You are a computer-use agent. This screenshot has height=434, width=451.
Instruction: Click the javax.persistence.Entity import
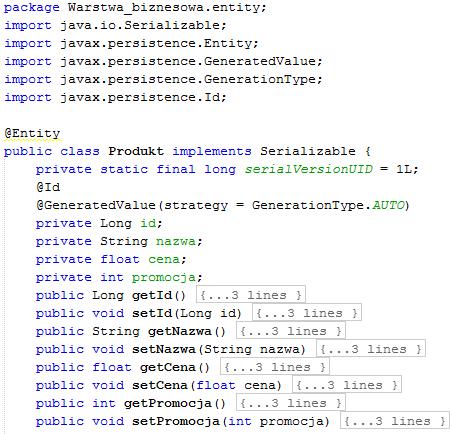[x=156, y=43]
